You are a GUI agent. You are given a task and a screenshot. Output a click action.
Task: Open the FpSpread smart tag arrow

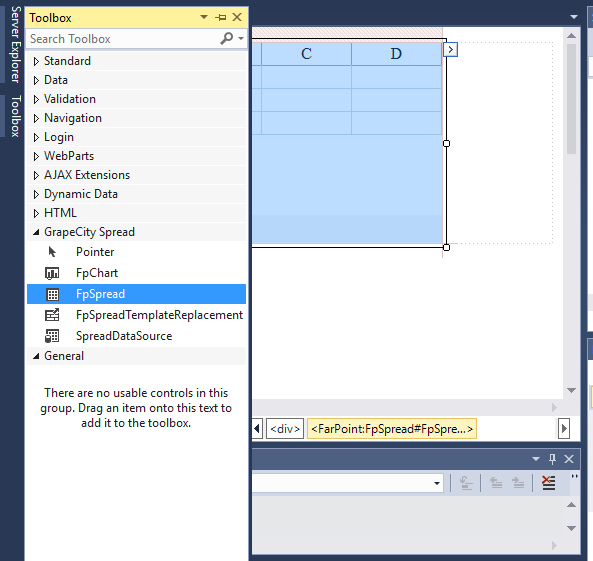click(x=450, y=50)
